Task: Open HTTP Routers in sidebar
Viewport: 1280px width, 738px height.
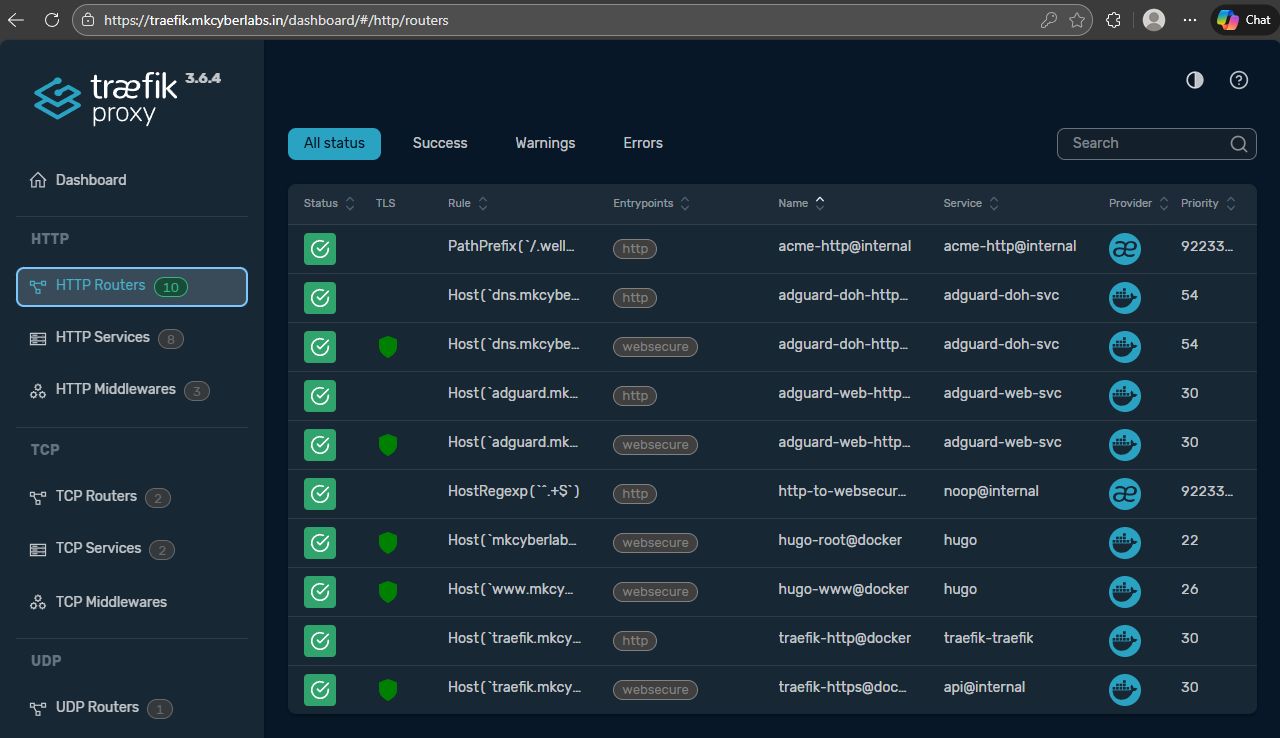Action: [x=132, y=287]
